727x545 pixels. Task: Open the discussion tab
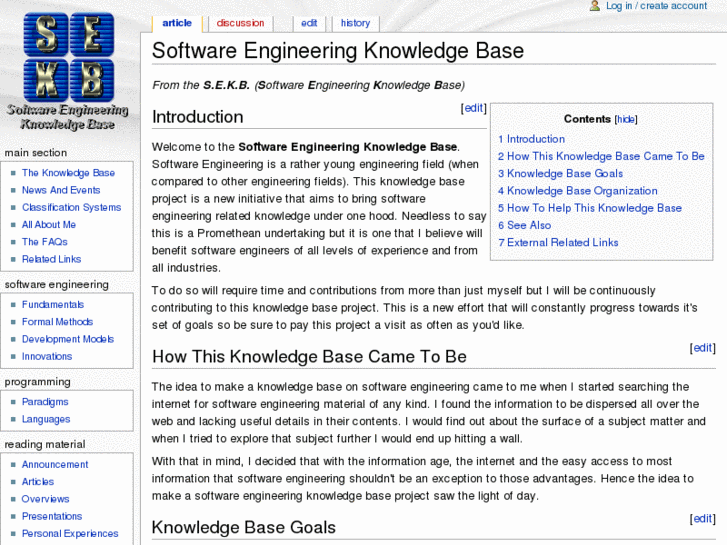click(x=240, y=23)
